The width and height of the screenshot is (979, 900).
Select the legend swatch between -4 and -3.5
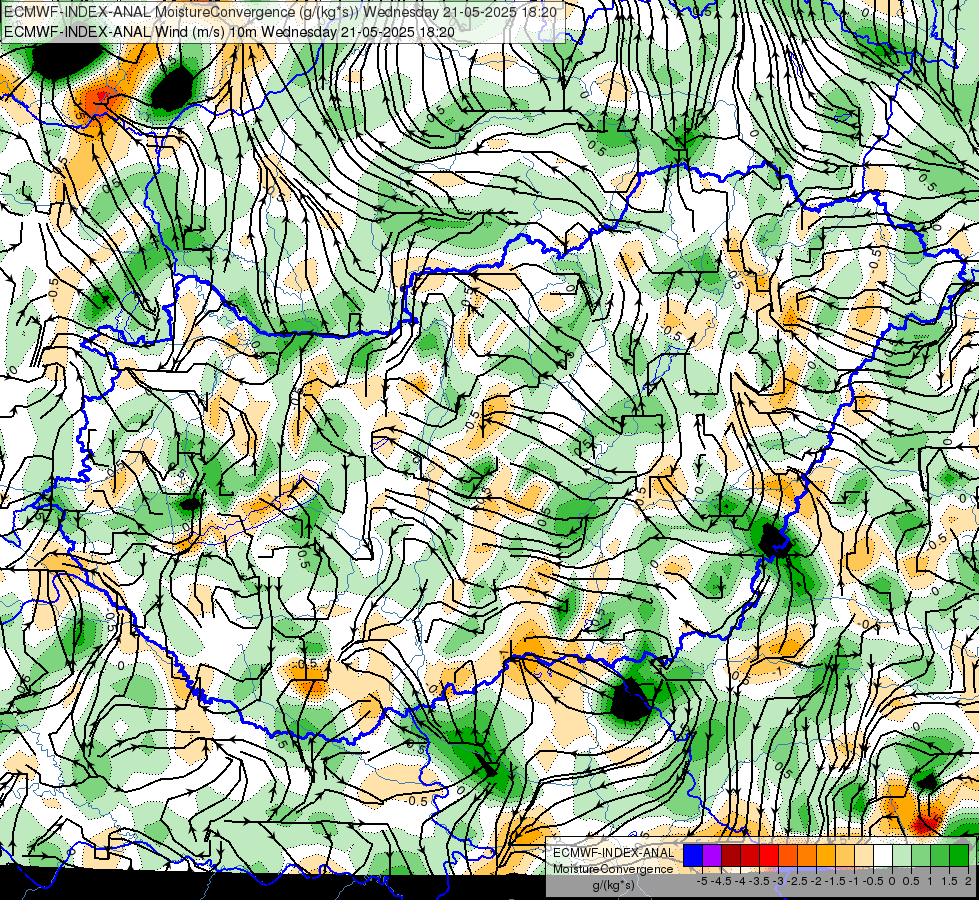[750, 856]
